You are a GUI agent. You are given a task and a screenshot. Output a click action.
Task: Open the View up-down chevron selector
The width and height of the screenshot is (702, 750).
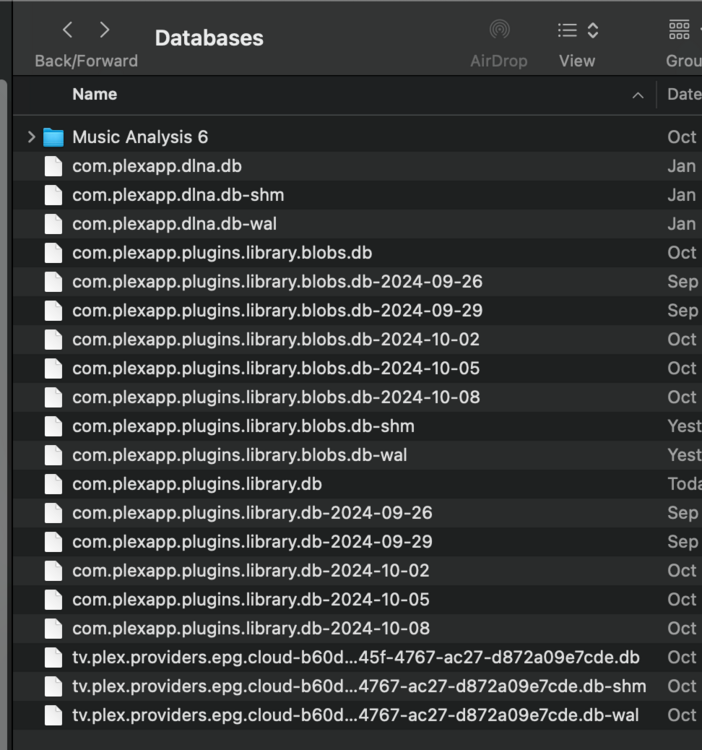[593, 30]
